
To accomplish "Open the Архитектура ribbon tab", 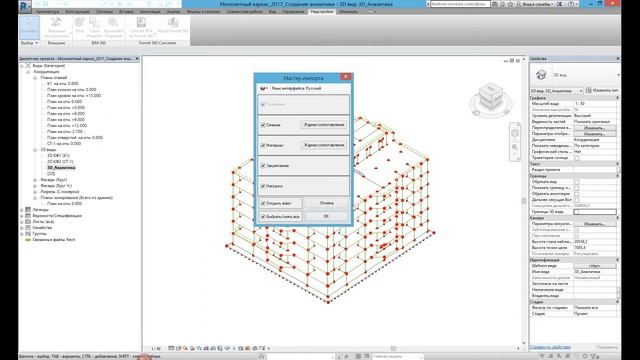I will 47,12.
